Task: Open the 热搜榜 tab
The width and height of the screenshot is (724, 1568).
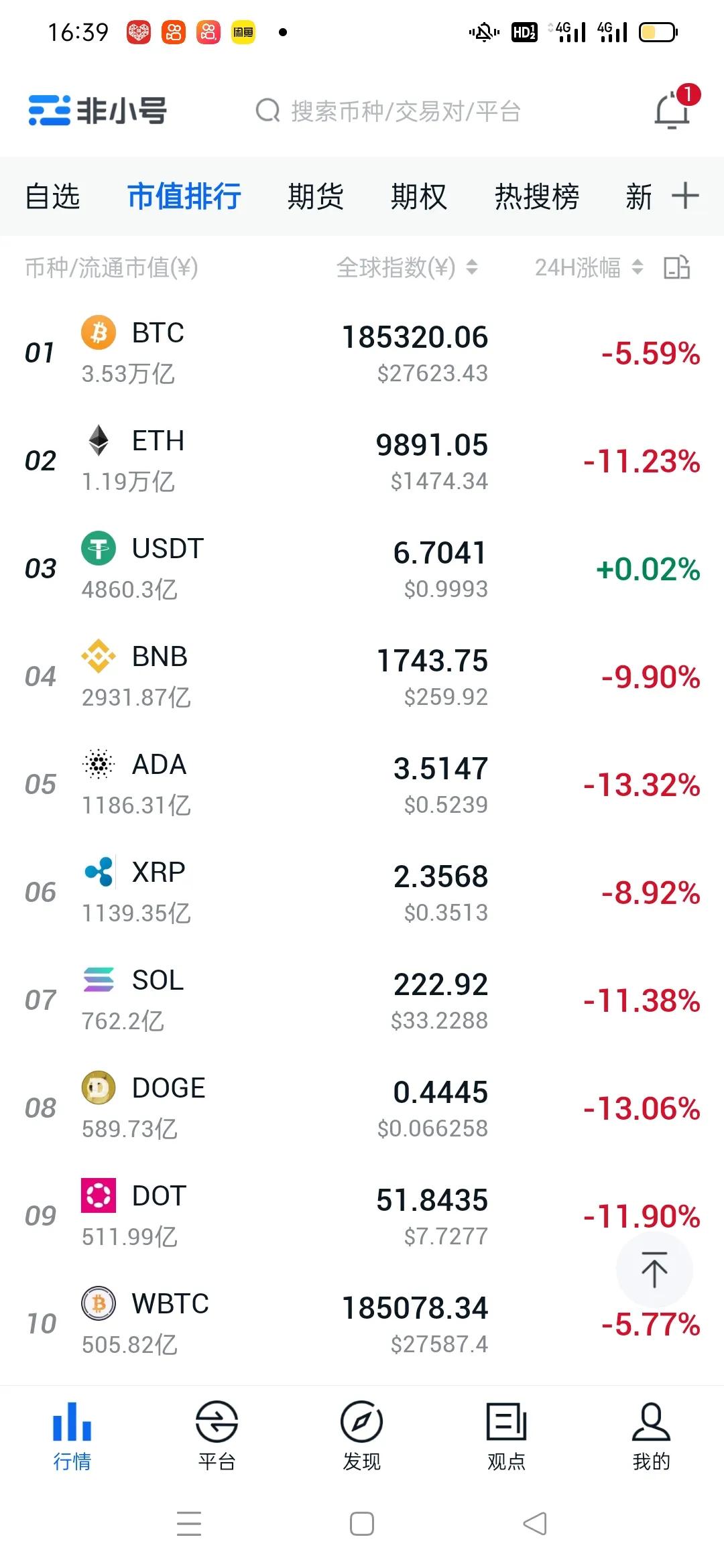Action: coord(536,196)
